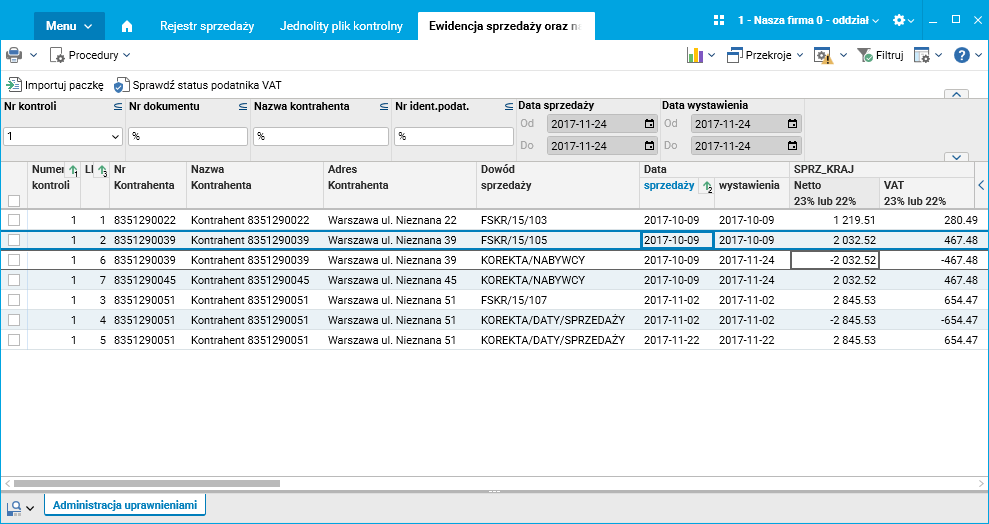Viewport: 989px width, 524px height.
Task: Open calendar for Data wystawienia Do
Action: (x=792, y=146)
